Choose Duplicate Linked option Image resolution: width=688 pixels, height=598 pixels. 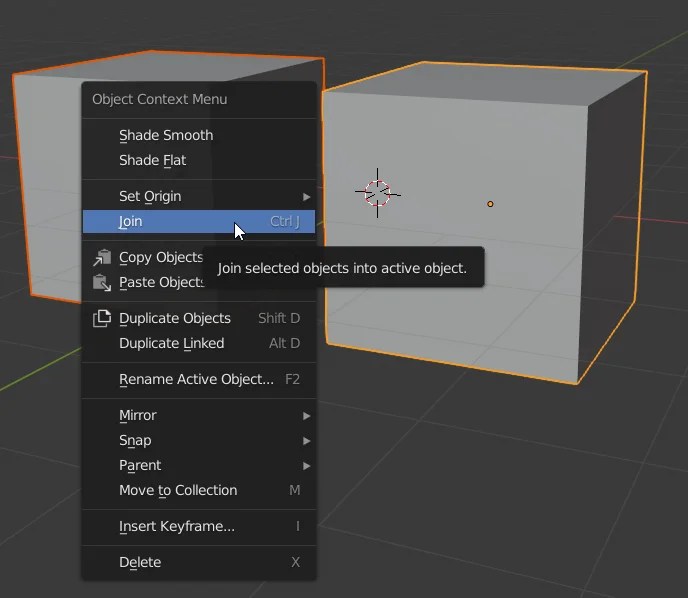point(199,343)
